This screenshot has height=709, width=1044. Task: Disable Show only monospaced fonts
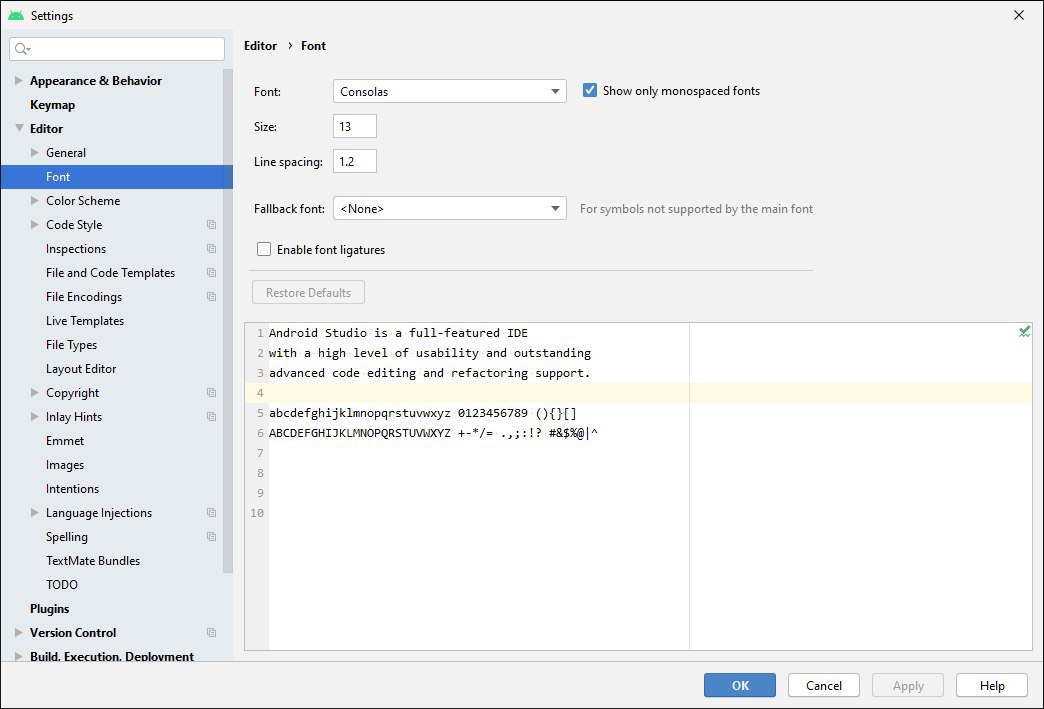[x=590, y=91]
